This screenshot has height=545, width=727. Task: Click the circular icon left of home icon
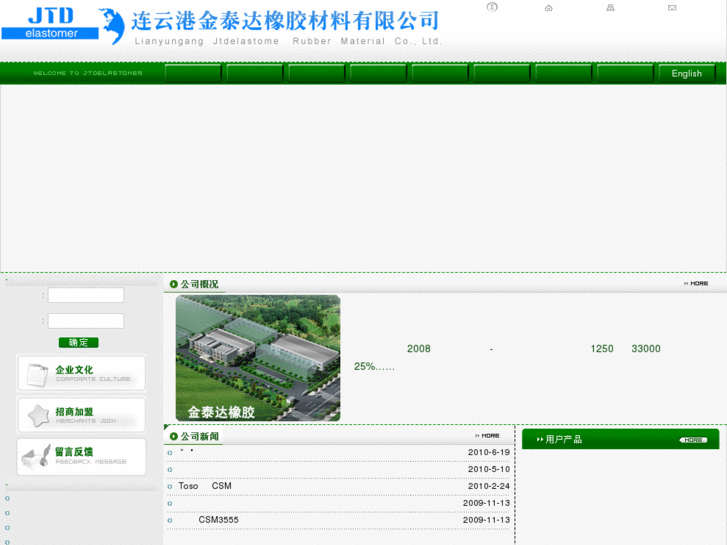pyautogui.click(x=491, y=7)
